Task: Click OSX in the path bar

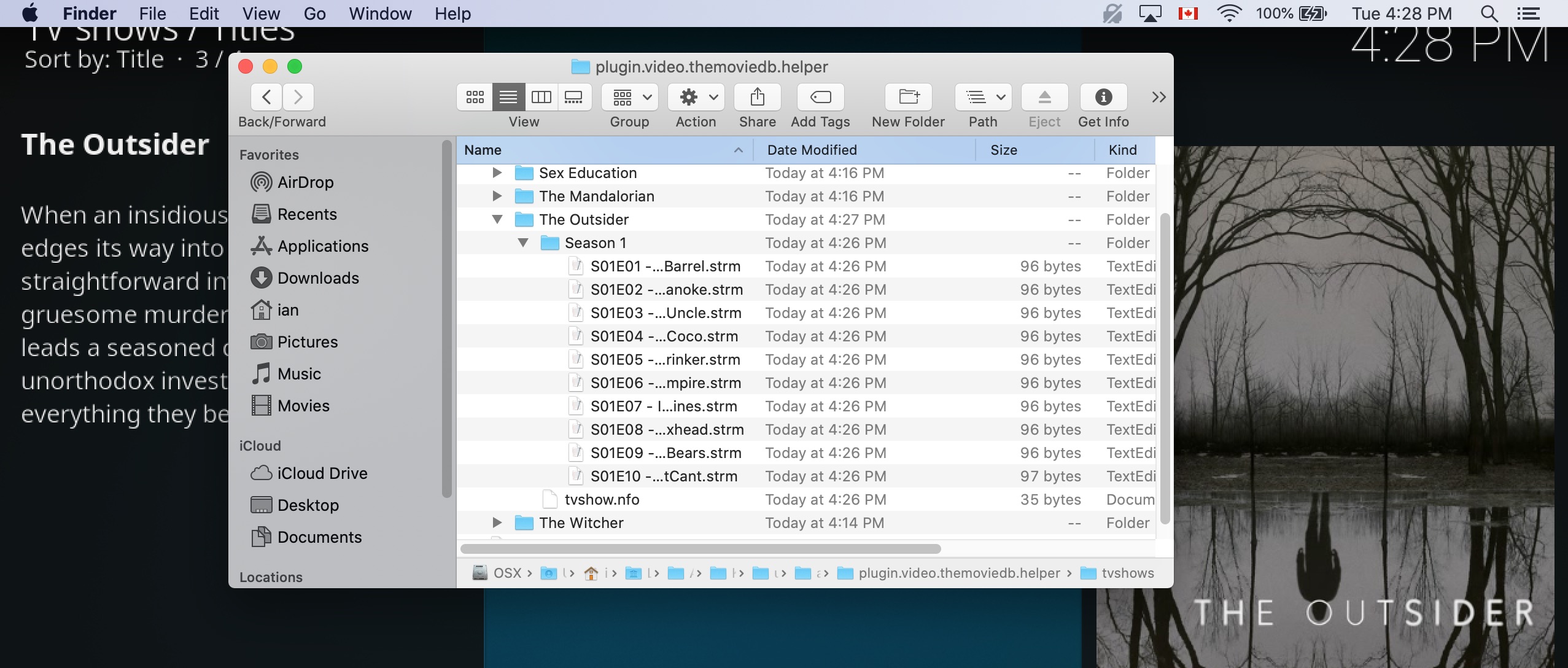Action: [x=497, y=573]
